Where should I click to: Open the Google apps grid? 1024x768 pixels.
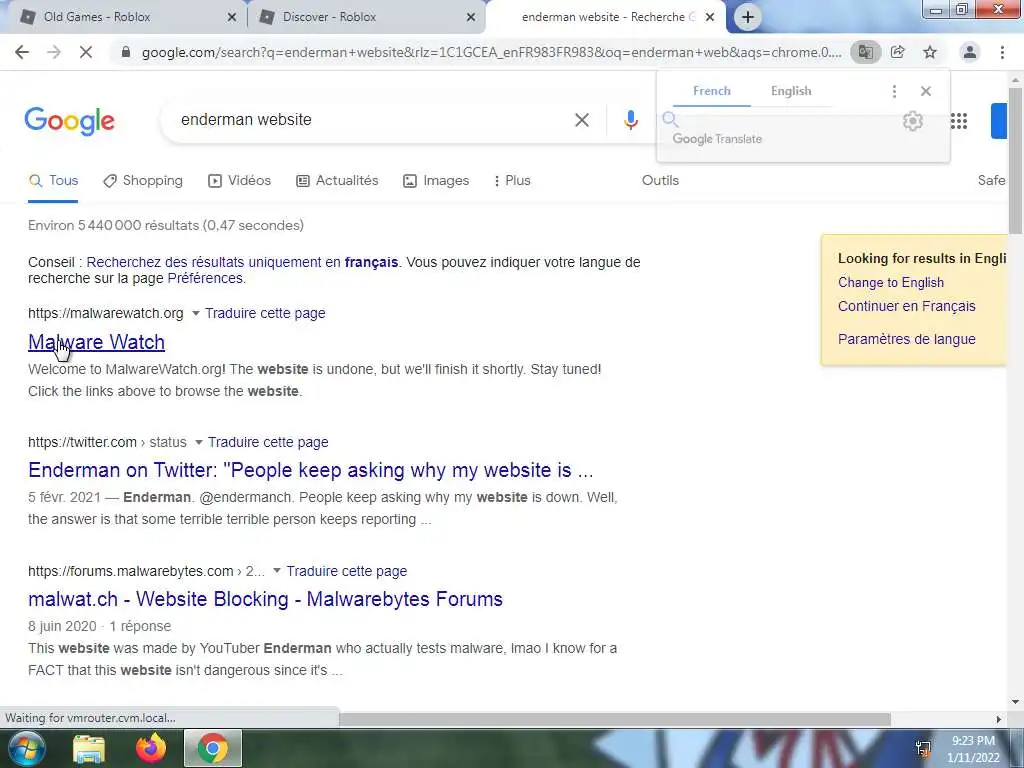(x=959, y=121)
